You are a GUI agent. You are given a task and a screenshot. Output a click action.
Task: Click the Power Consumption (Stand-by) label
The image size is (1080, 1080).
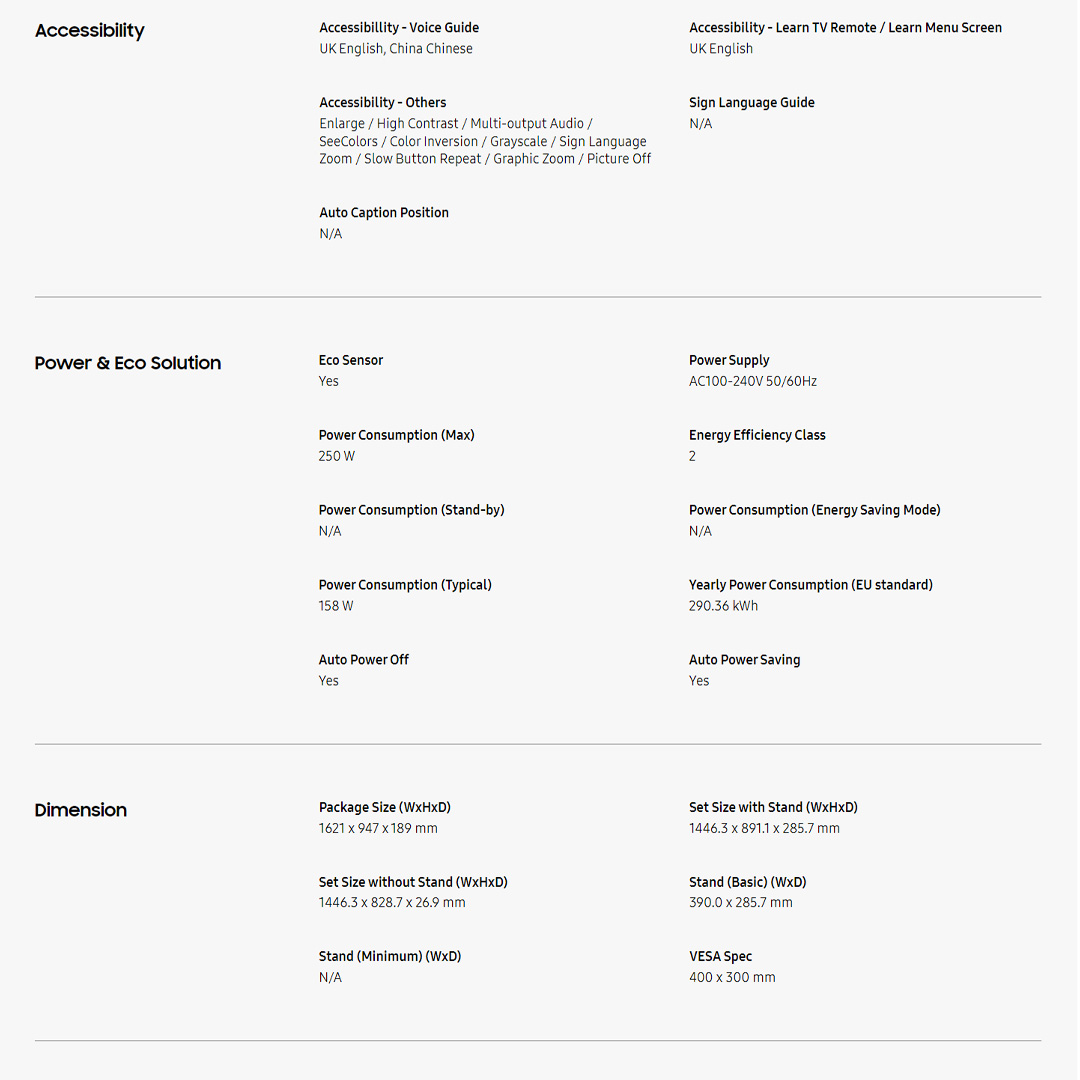pyautogui.click(x=411, y=510)
